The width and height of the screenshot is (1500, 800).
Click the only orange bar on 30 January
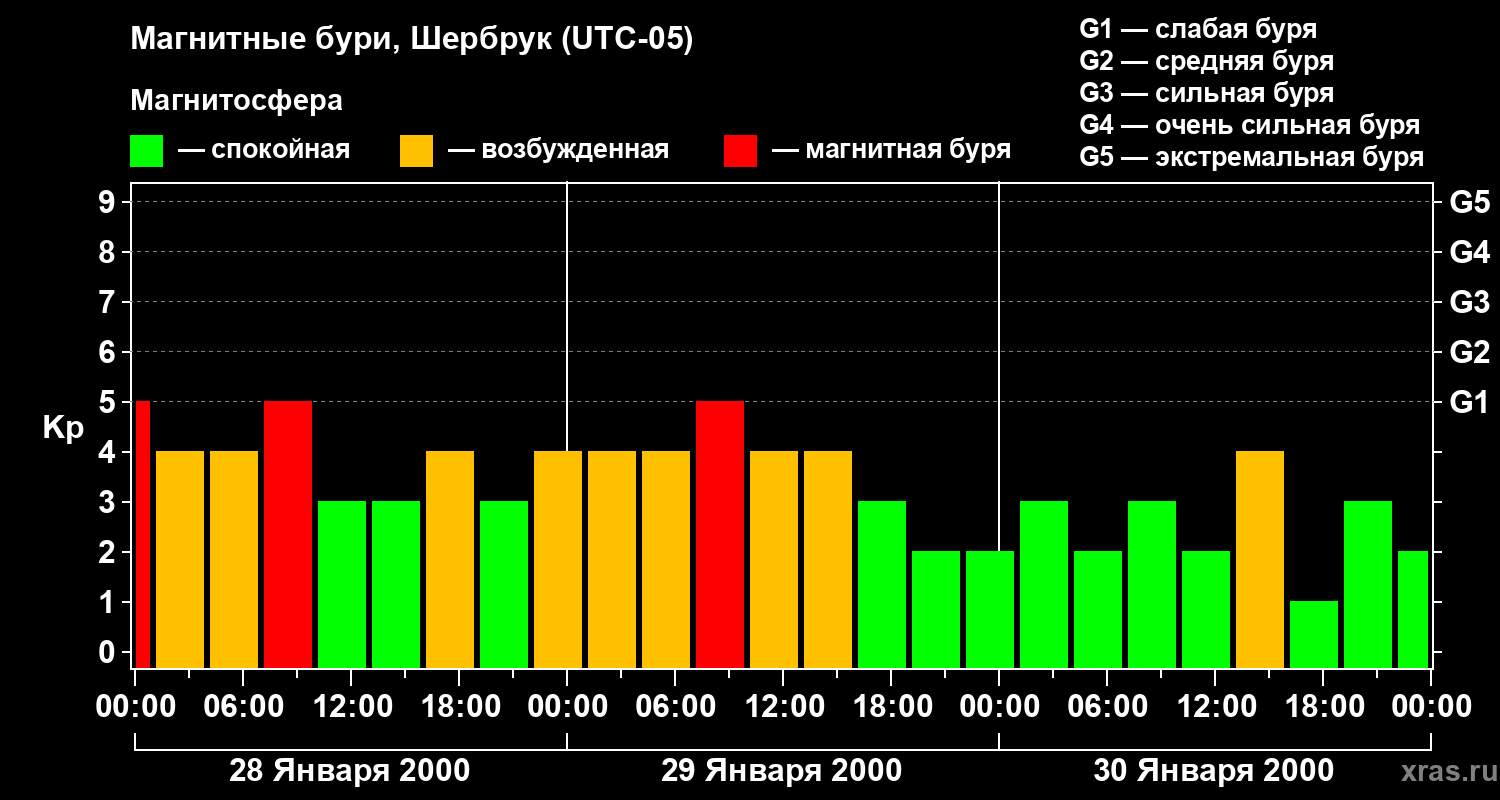tap(1260, 560)
